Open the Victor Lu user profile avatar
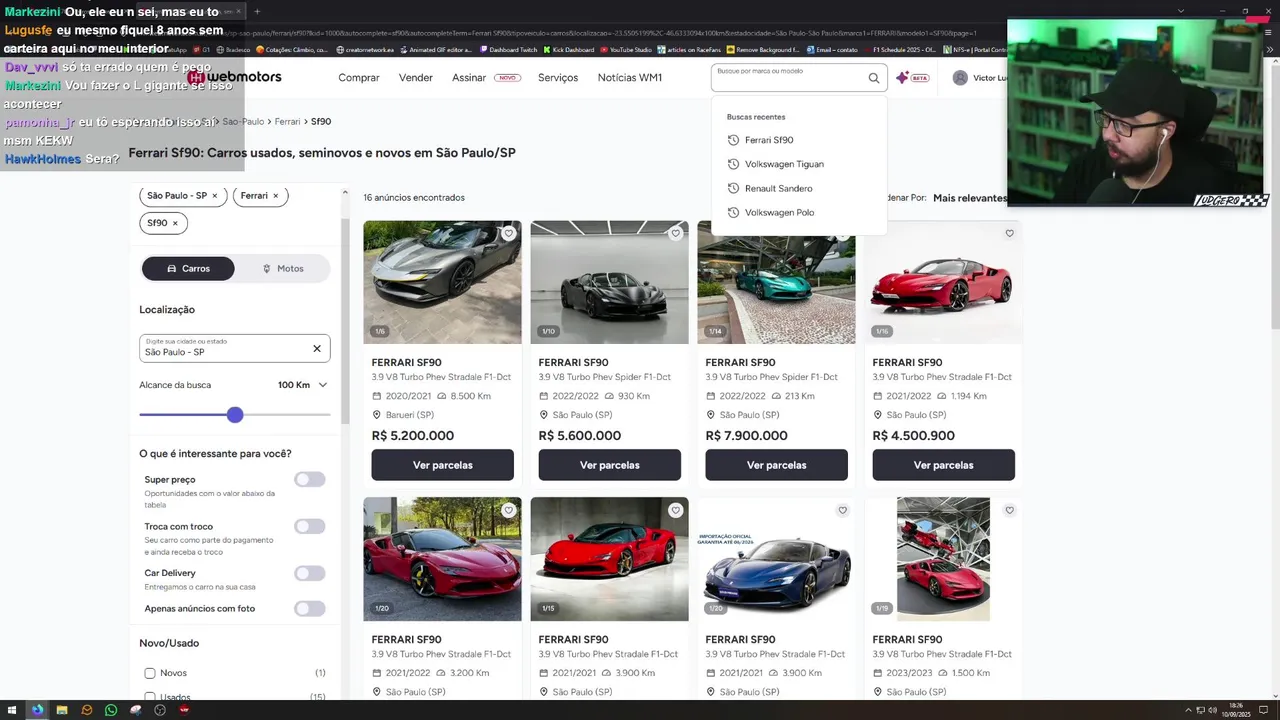The image size is (1280, 720). (960, 78)
